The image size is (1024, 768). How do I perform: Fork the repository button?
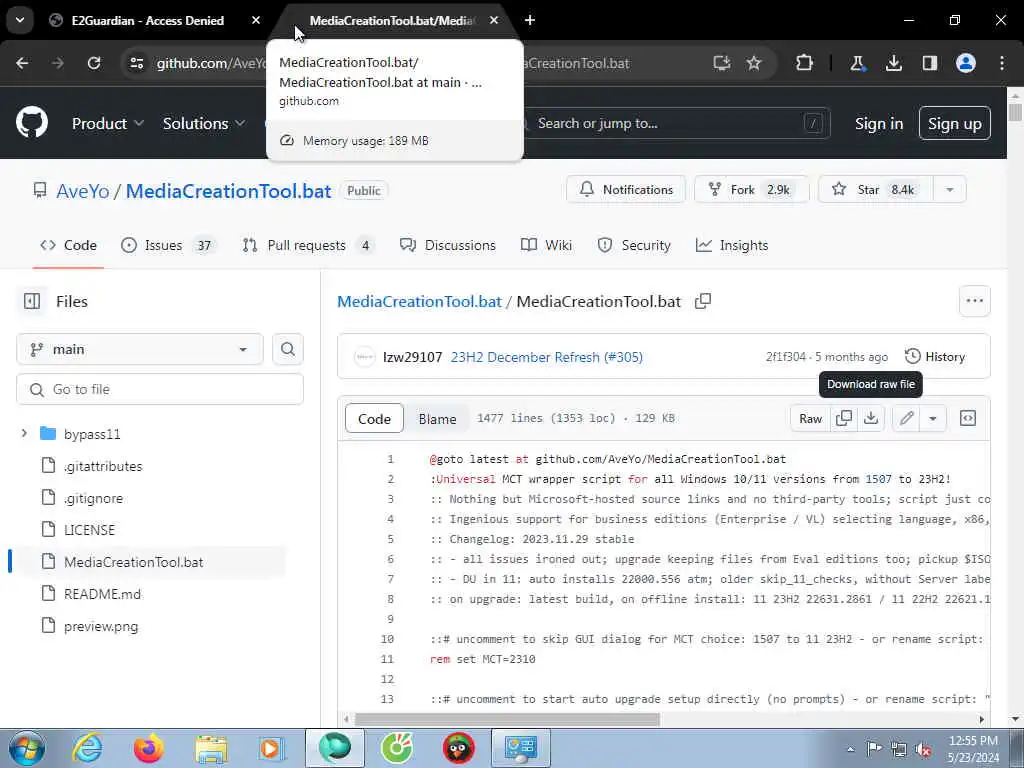752,189
